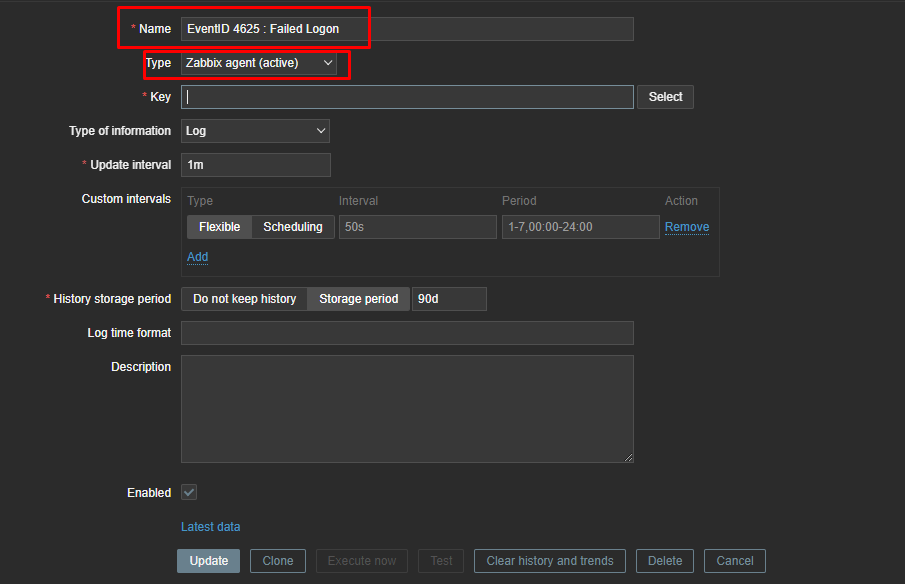The height and width of the screenshot is (584, 905).
Task: Switch to Scheduling interval mode
Action: pyautogui.click(x=292, y=226)
